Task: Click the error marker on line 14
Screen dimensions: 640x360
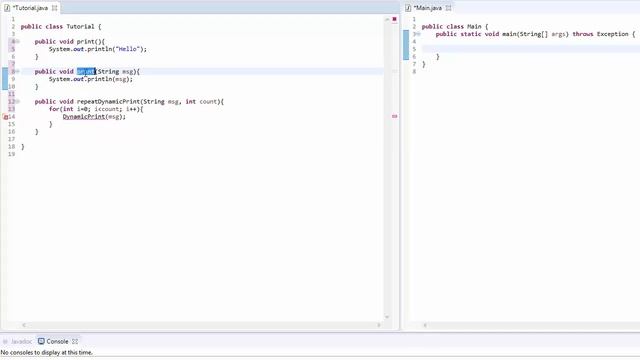Action: (5, 117)
